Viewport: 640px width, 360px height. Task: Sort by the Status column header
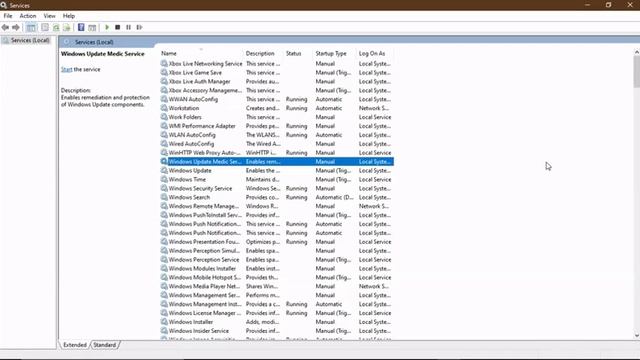pos(293,53)
